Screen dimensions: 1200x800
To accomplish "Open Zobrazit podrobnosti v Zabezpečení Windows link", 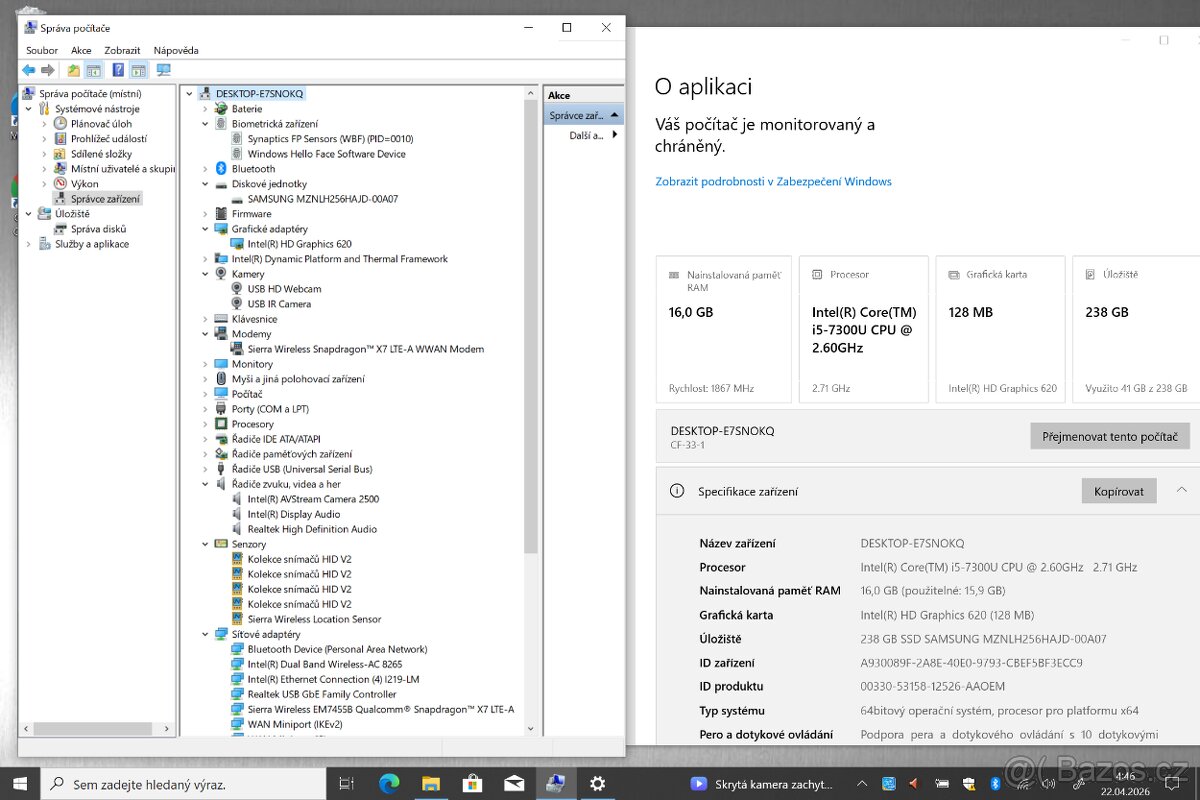I will 773,182.
